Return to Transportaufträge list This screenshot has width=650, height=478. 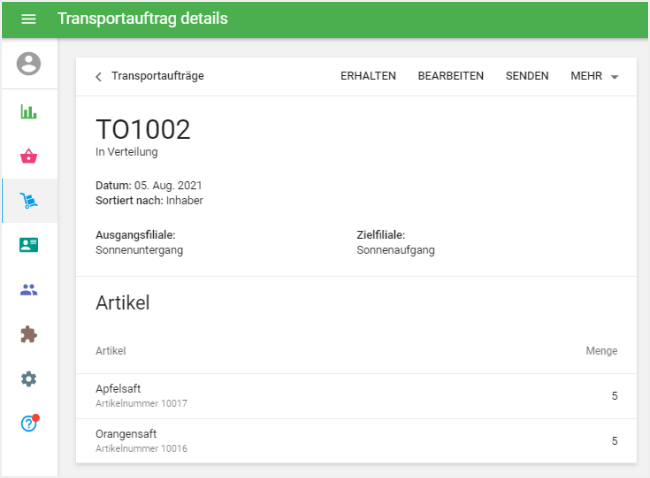tap(158, 76)
